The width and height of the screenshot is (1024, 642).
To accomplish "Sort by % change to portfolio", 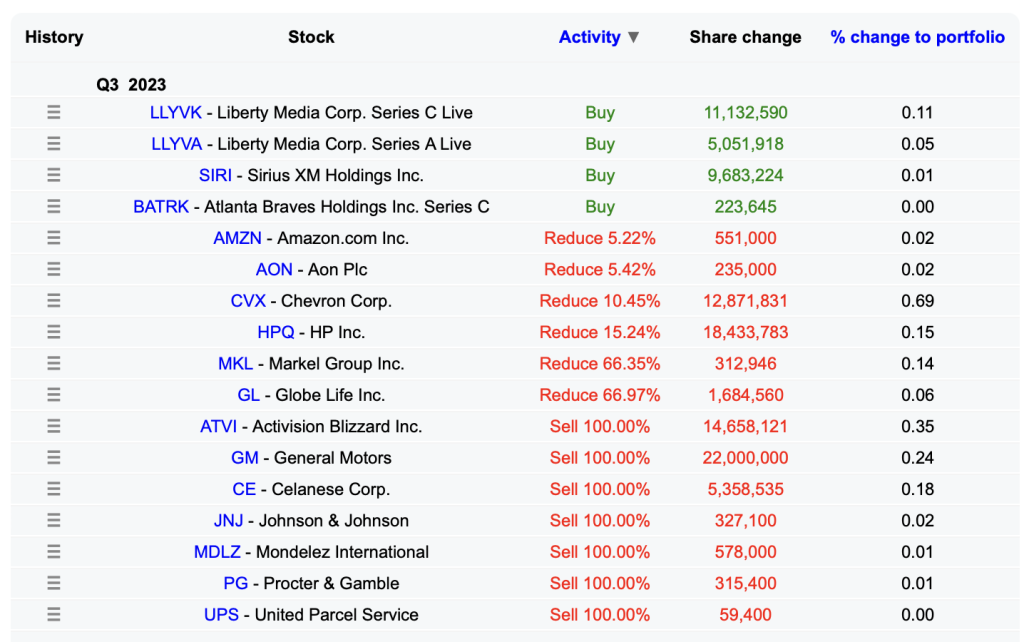I will (x=917, y=37).
